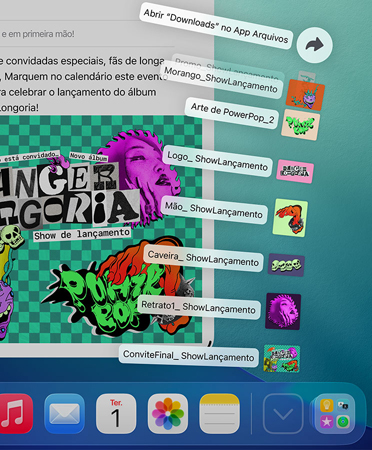Open the Arte de PowerPop_2 file label
This screenshot has height=450, width=372.
click(x=232, y=113)
